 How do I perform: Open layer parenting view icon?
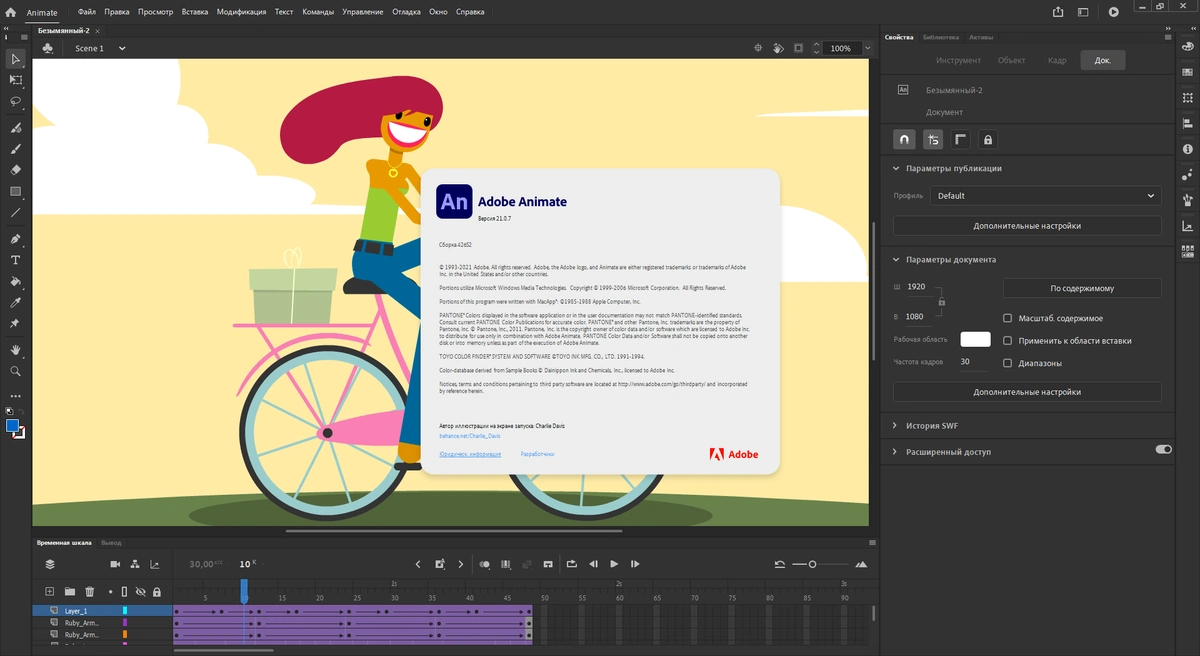pos(135,564)
